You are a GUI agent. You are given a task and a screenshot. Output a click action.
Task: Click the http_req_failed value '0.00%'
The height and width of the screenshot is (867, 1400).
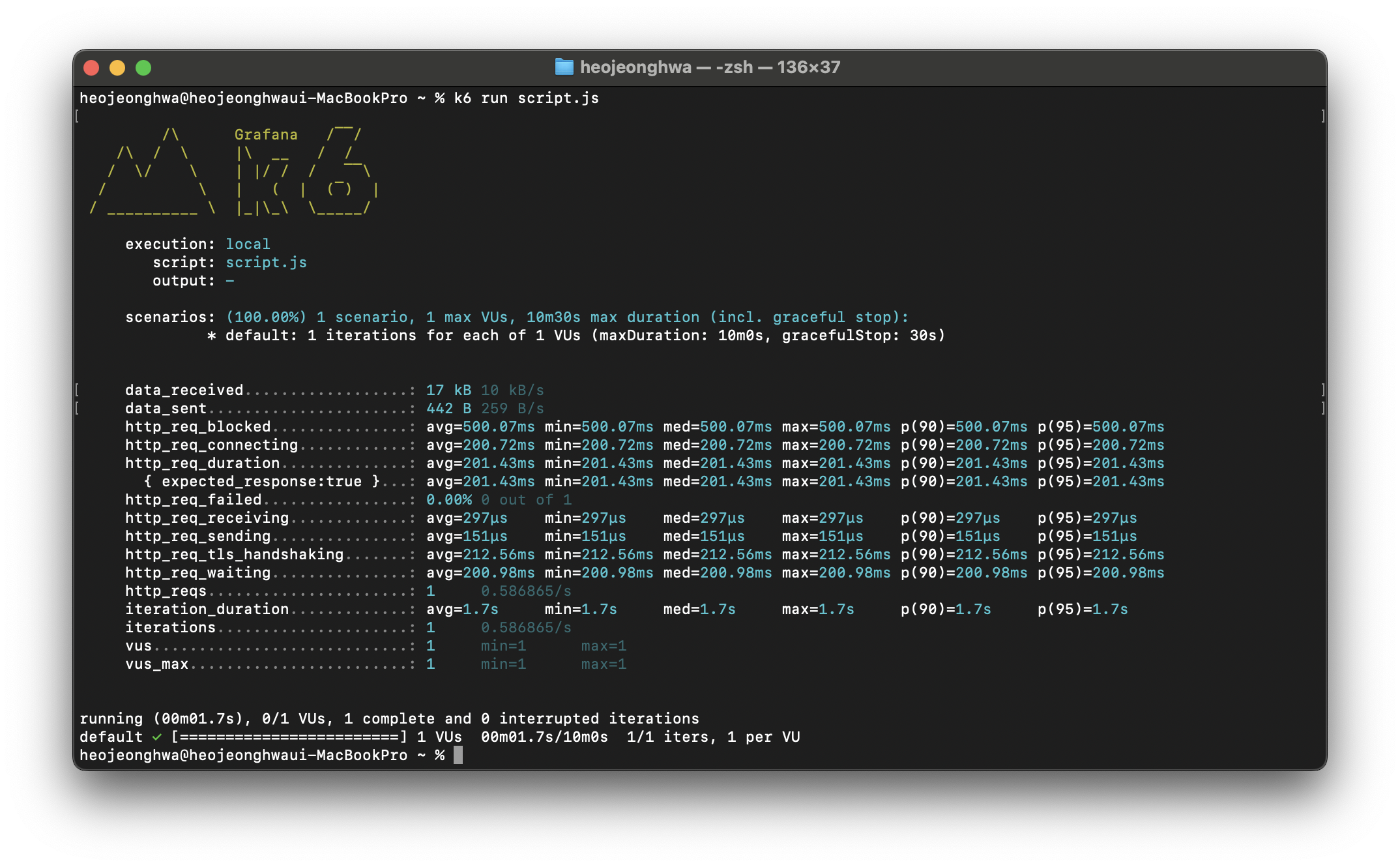(x=449, y=500)
